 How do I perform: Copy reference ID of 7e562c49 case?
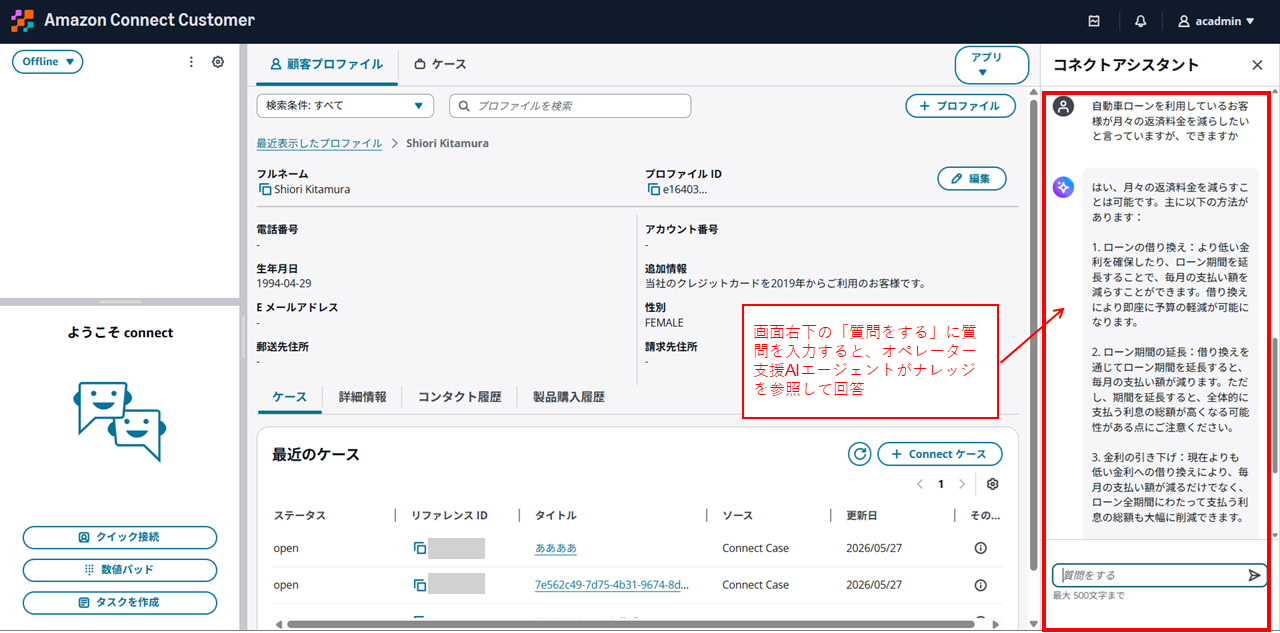pos(420,585)
